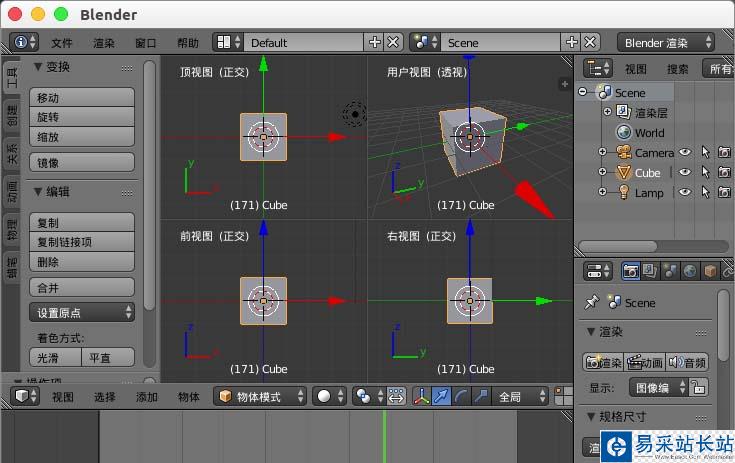Click the 旋转 button
Image resolution: width=735 pixels, height=463 pixels.
[82, 117]
